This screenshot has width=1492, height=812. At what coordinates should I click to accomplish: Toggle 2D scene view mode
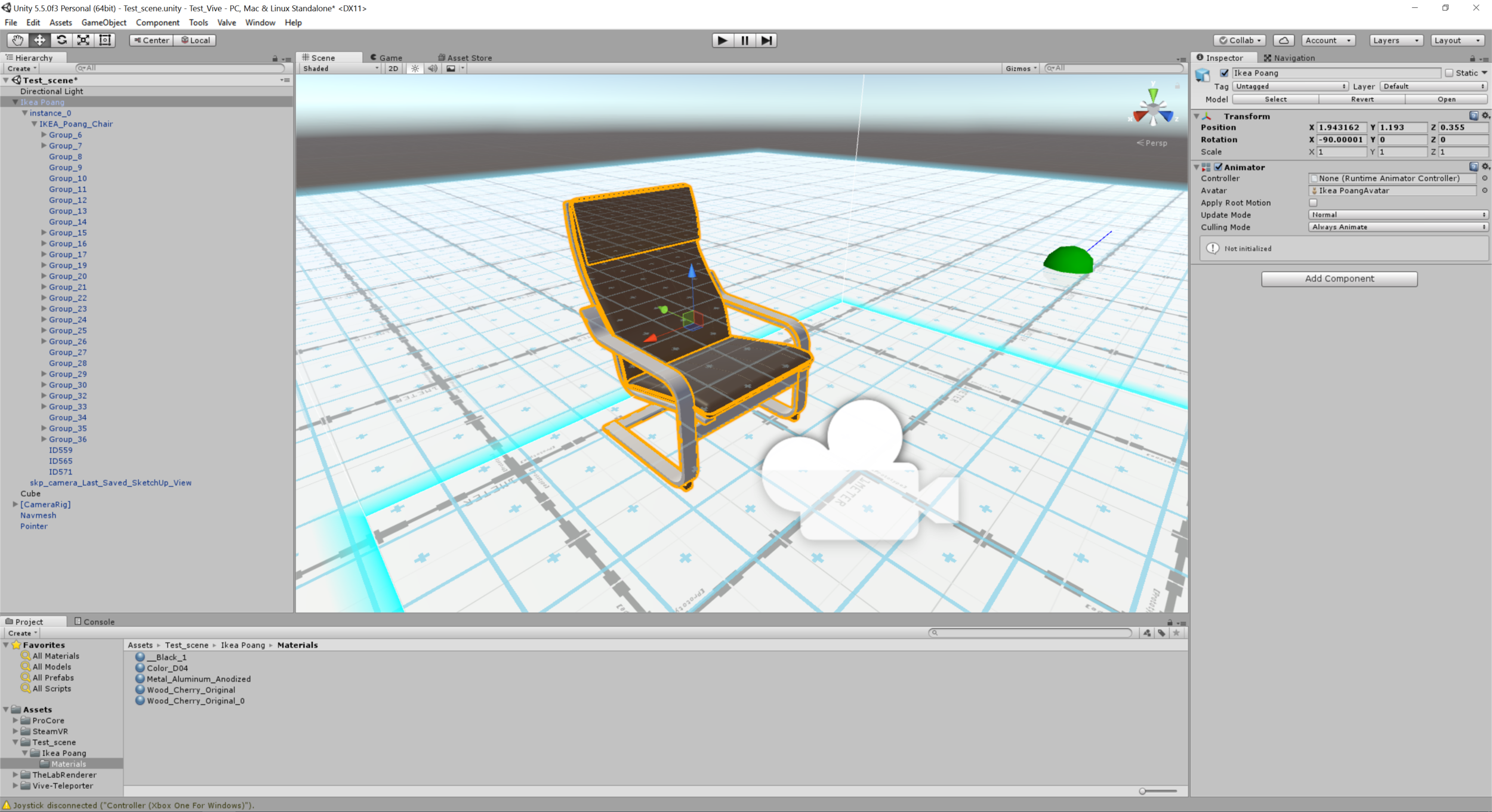(393, 69)
